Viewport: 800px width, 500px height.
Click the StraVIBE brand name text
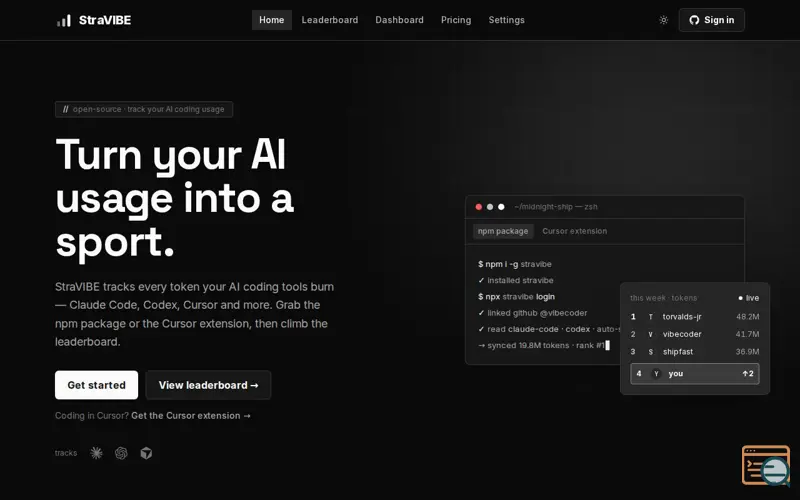(105, 20)
